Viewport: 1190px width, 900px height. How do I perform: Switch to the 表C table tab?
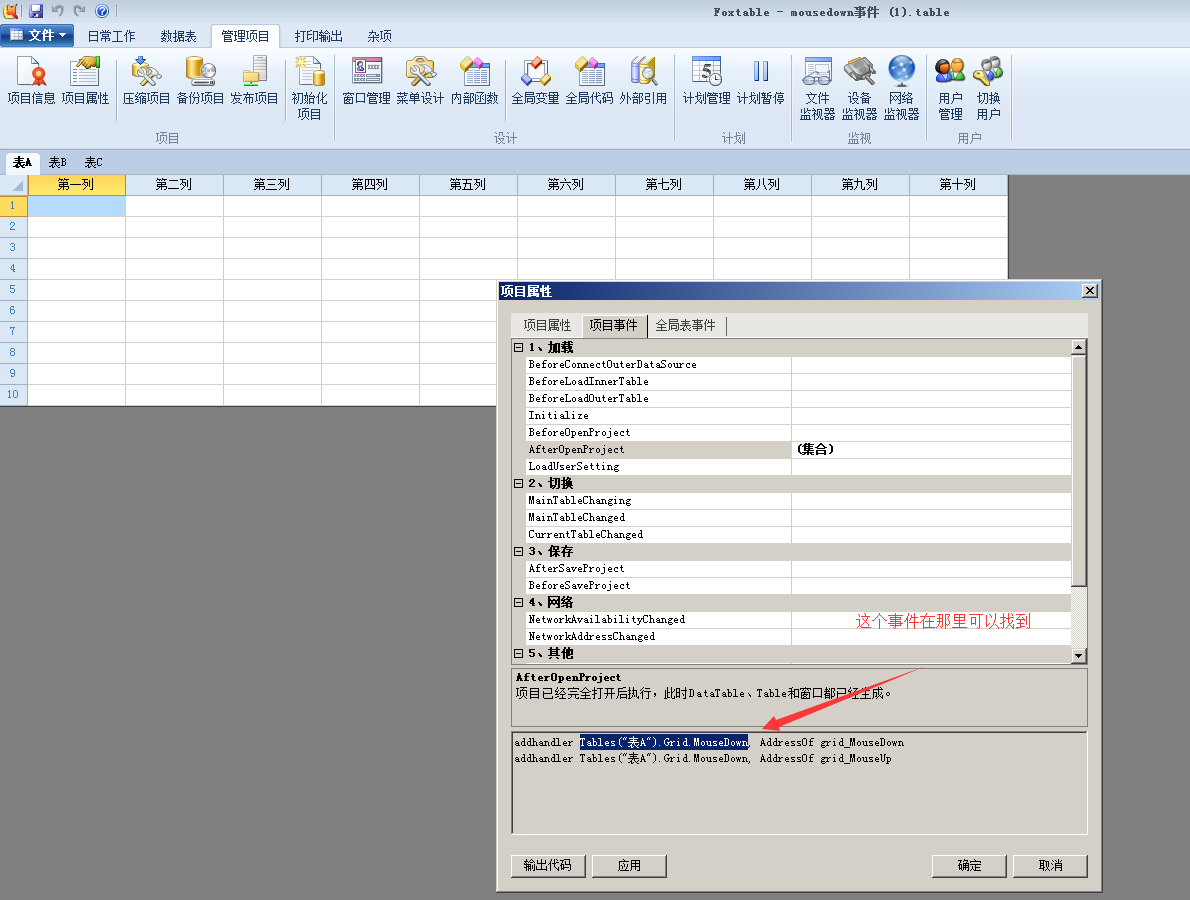click(x=93, y=162)
